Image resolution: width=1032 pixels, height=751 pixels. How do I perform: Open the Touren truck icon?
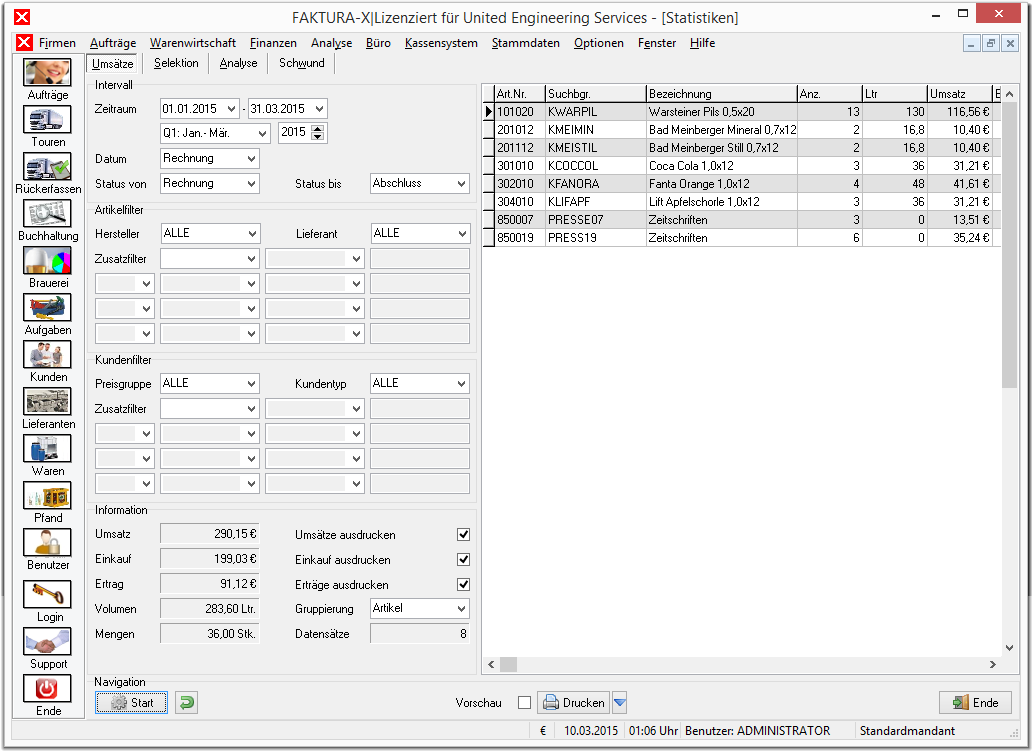(x=47, y=120)
